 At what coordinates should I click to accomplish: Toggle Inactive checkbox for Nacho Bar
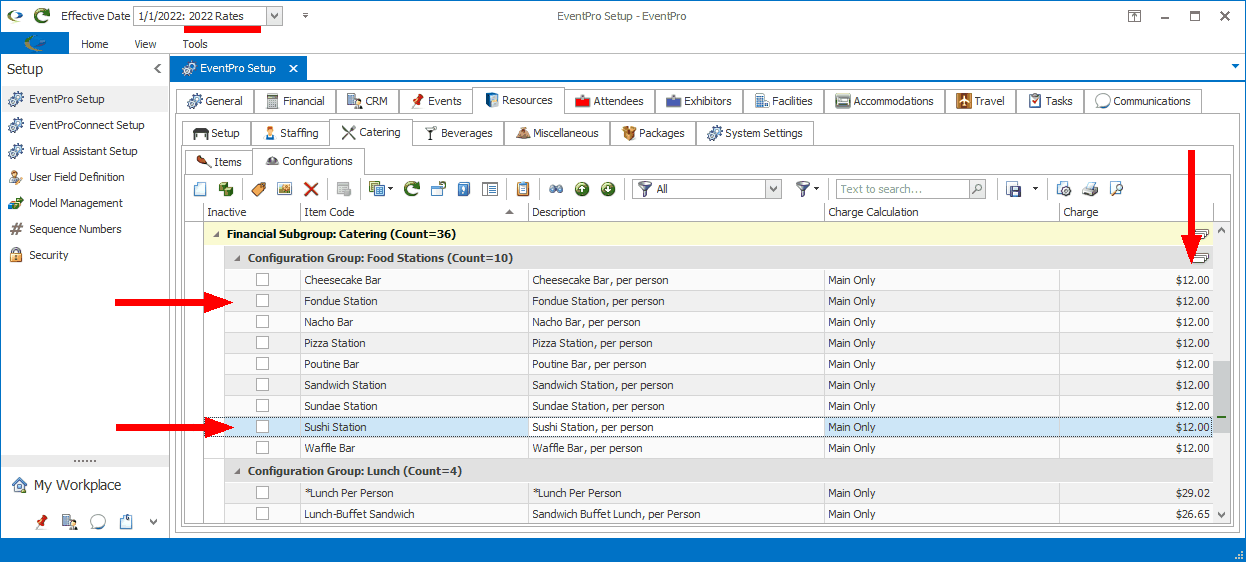pyautogui.click(x=262, y=322)
